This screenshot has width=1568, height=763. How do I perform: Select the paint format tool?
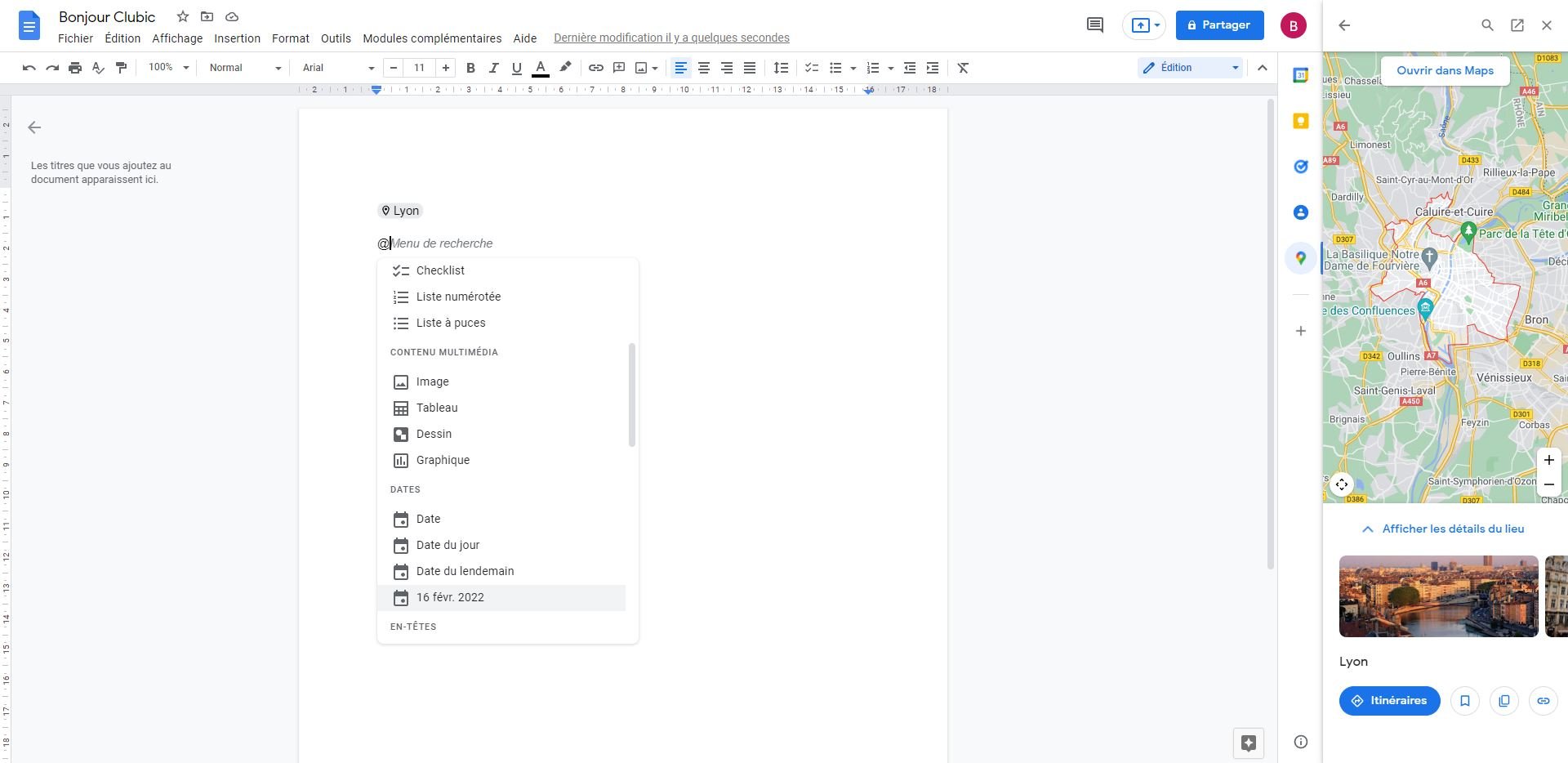121,68
